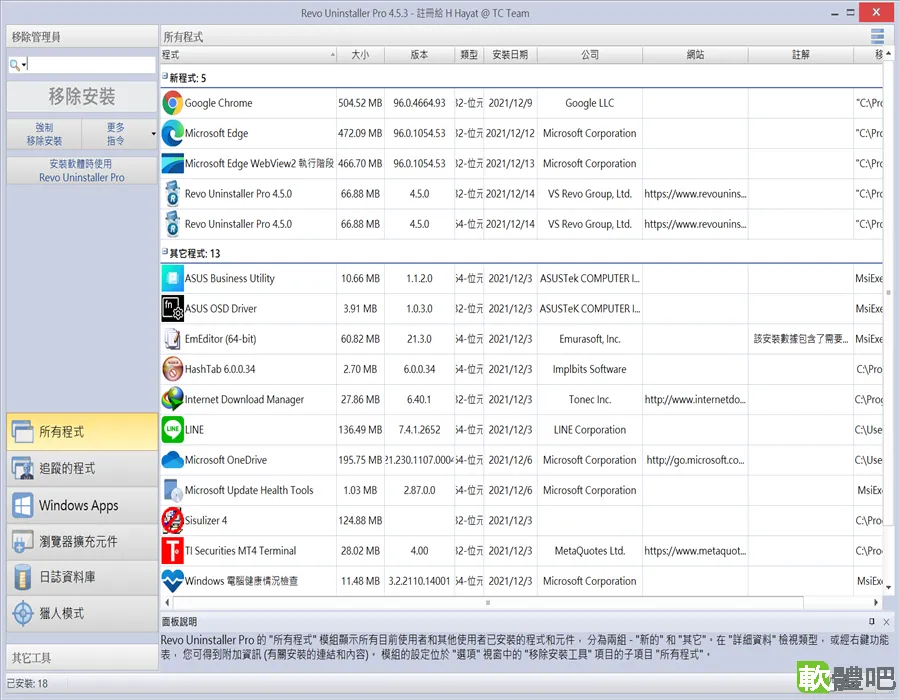Click the Edge WebView2 program icon
This screenshot has width=900, height=700.
pyautogui.click(x=172, y=164)
